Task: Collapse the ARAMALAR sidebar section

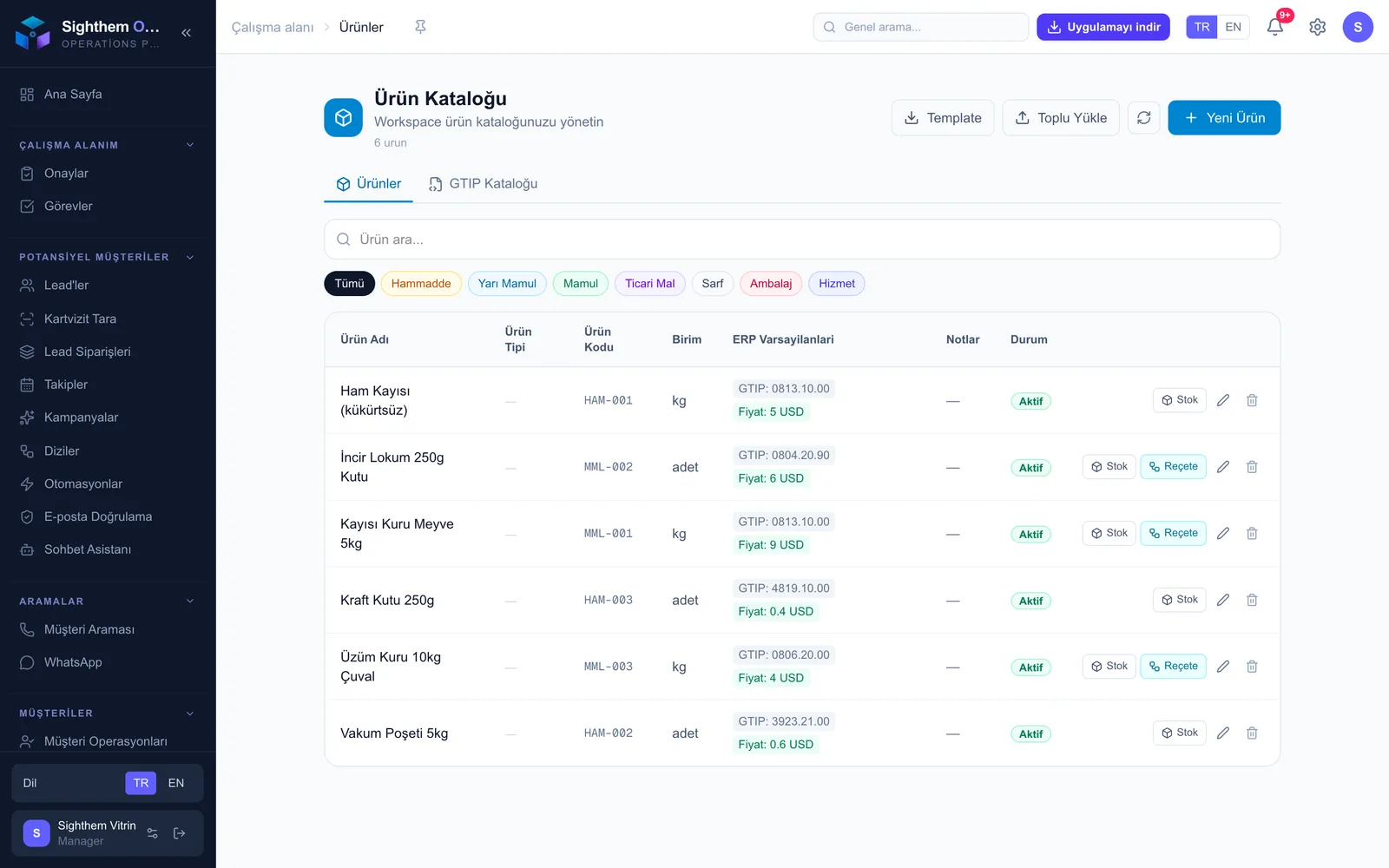Action: click(x=190, y=601)
